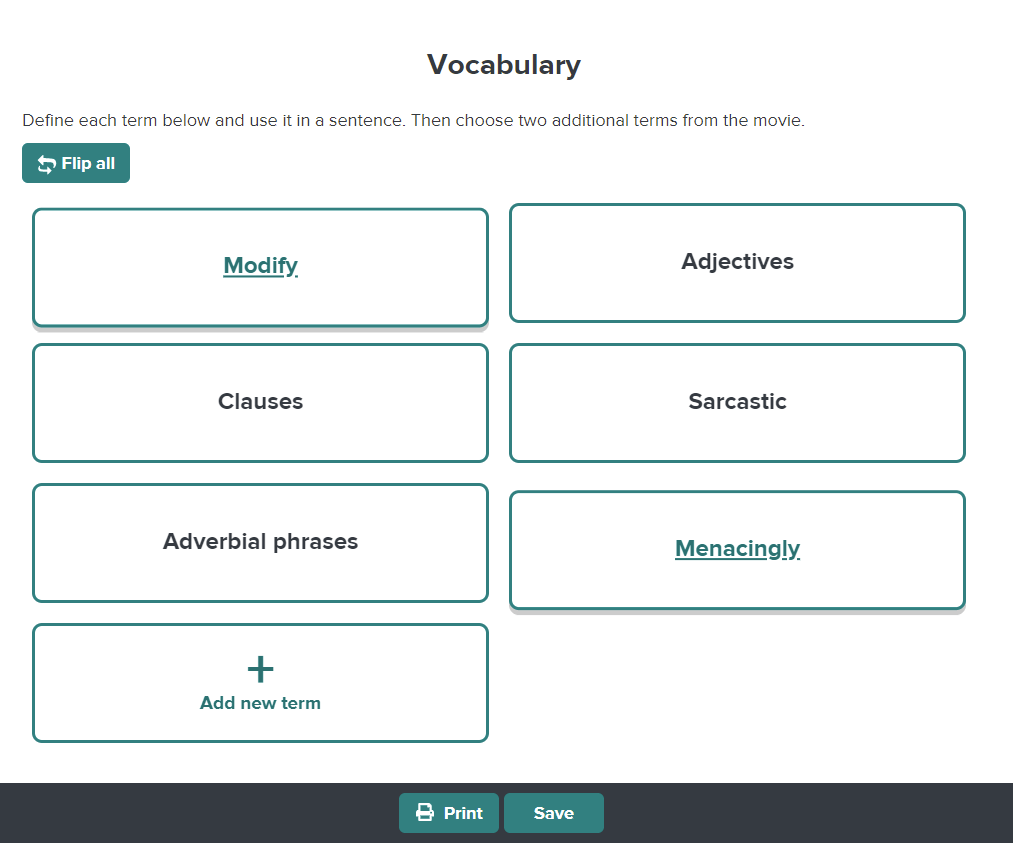Open the Modify term link
Screen dimensions: 1013x843
click(x=260, y=265)
